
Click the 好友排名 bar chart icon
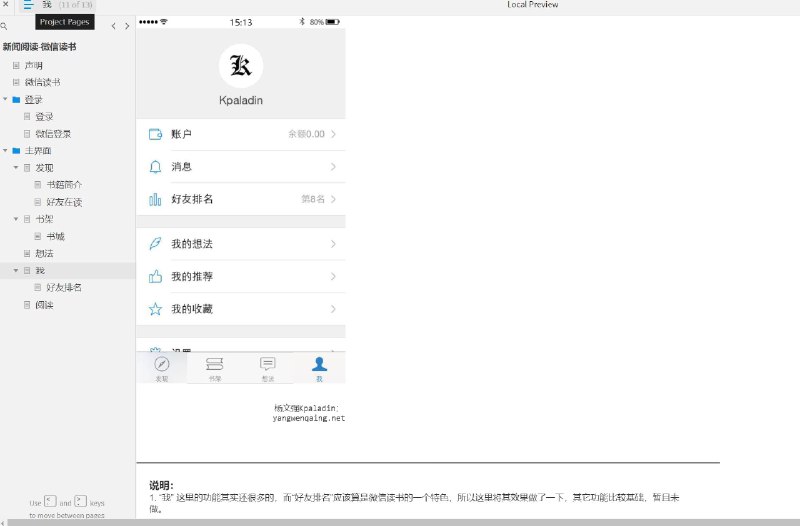click(155, 199)
